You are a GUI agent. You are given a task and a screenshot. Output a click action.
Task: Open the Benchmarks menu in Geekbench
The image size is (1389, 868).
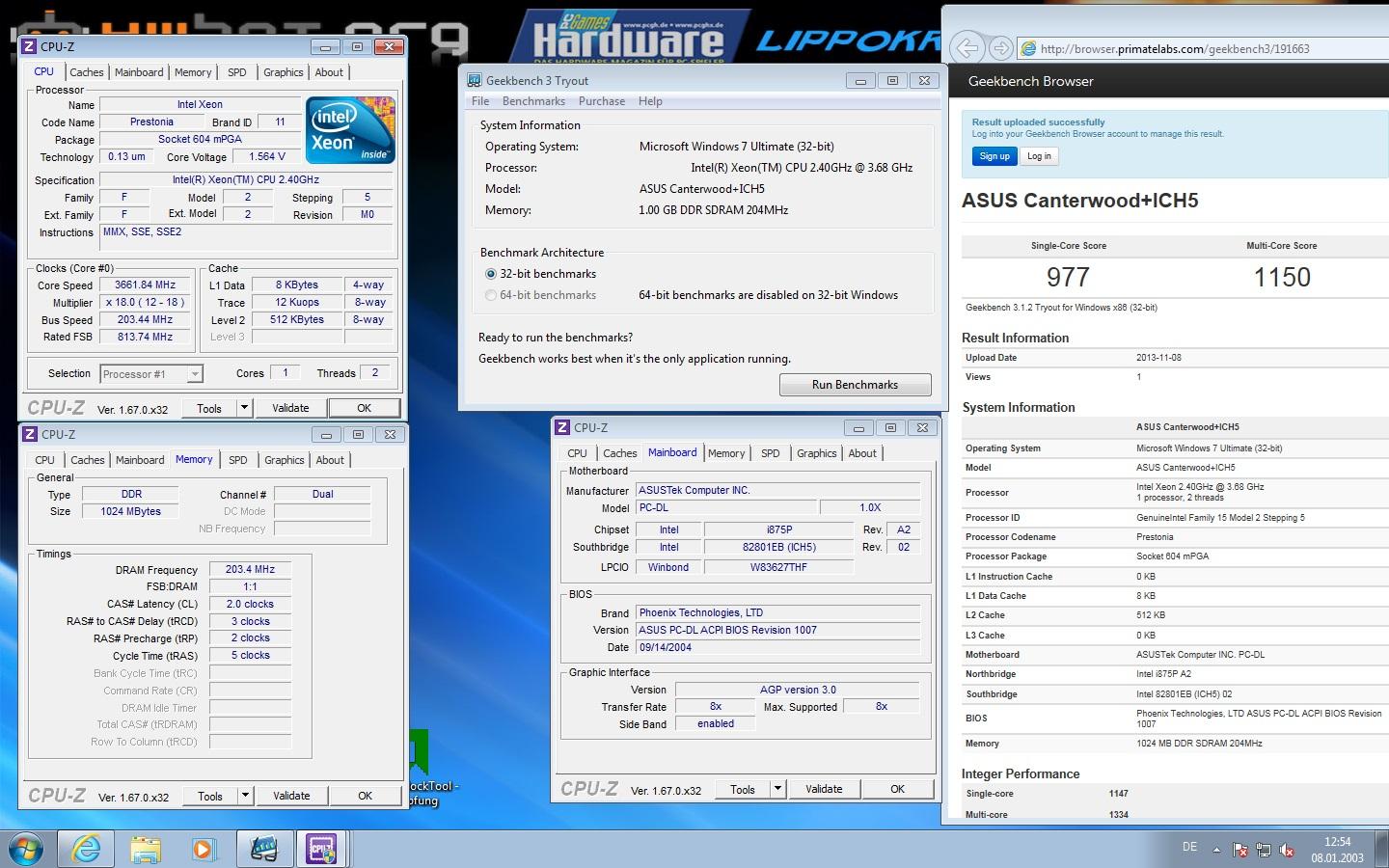tap(533, 101)
